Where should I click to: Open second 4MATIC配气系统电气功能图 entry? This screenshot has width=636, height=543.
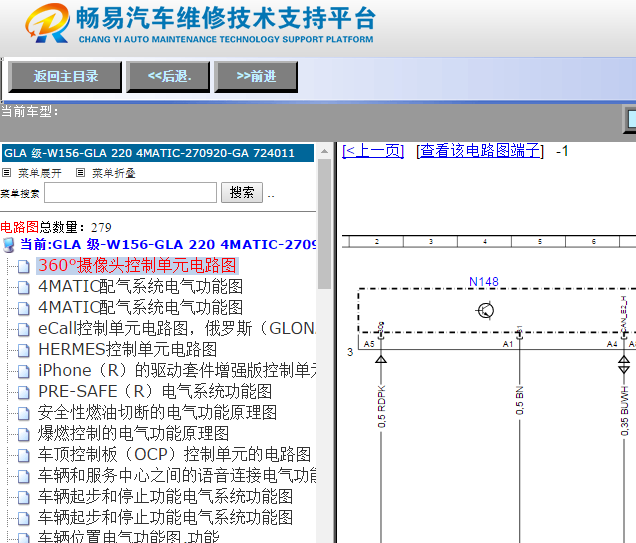pyautogui.click(x=140, y=307)
